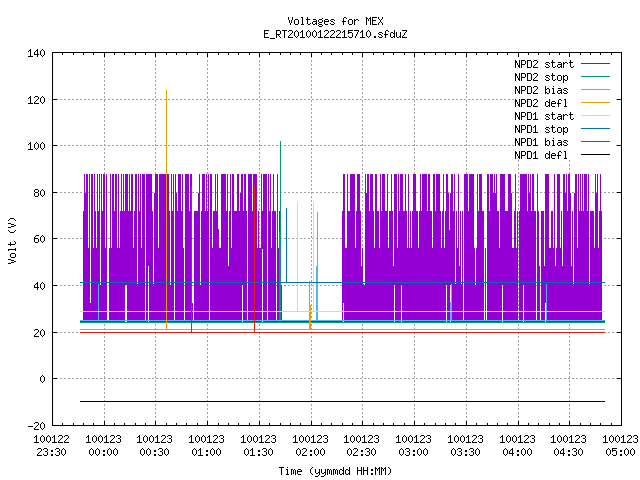640x480 pixels.
Task: Click the y-axis tick value 0
Action: click(x=42, y=379)
